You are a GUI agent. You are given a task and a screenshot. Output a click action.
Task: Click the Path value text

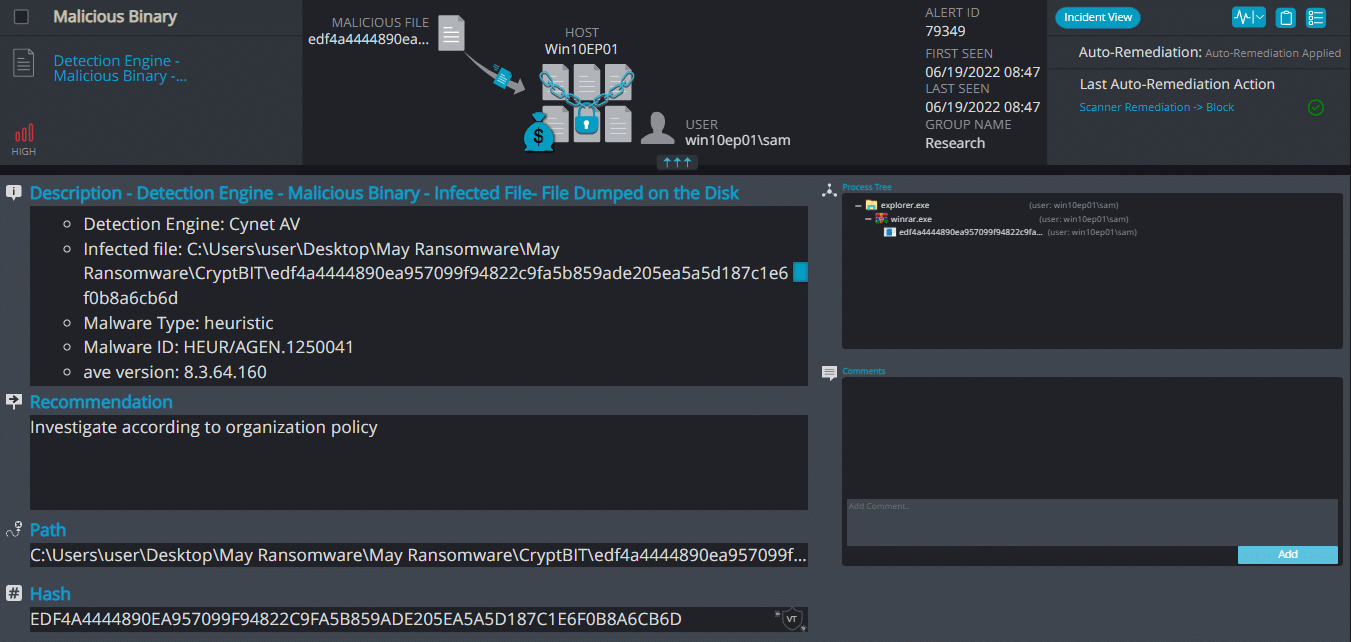coord(419,555)
